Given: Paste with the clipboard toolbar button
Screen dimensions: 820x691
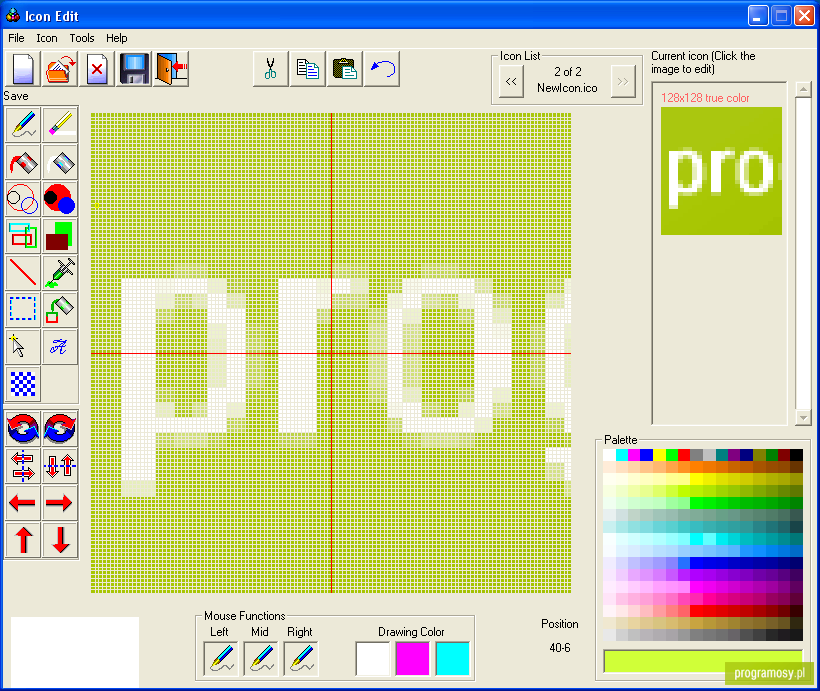Looking at the screenshot, I should [345, 69].
